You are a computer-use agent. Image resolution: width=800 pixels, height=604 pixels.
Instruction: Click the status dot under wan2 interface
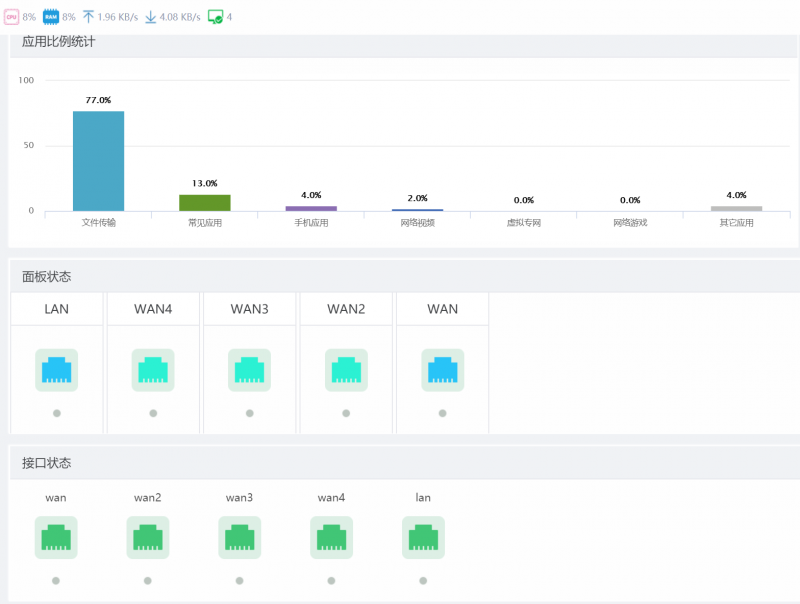148,581
